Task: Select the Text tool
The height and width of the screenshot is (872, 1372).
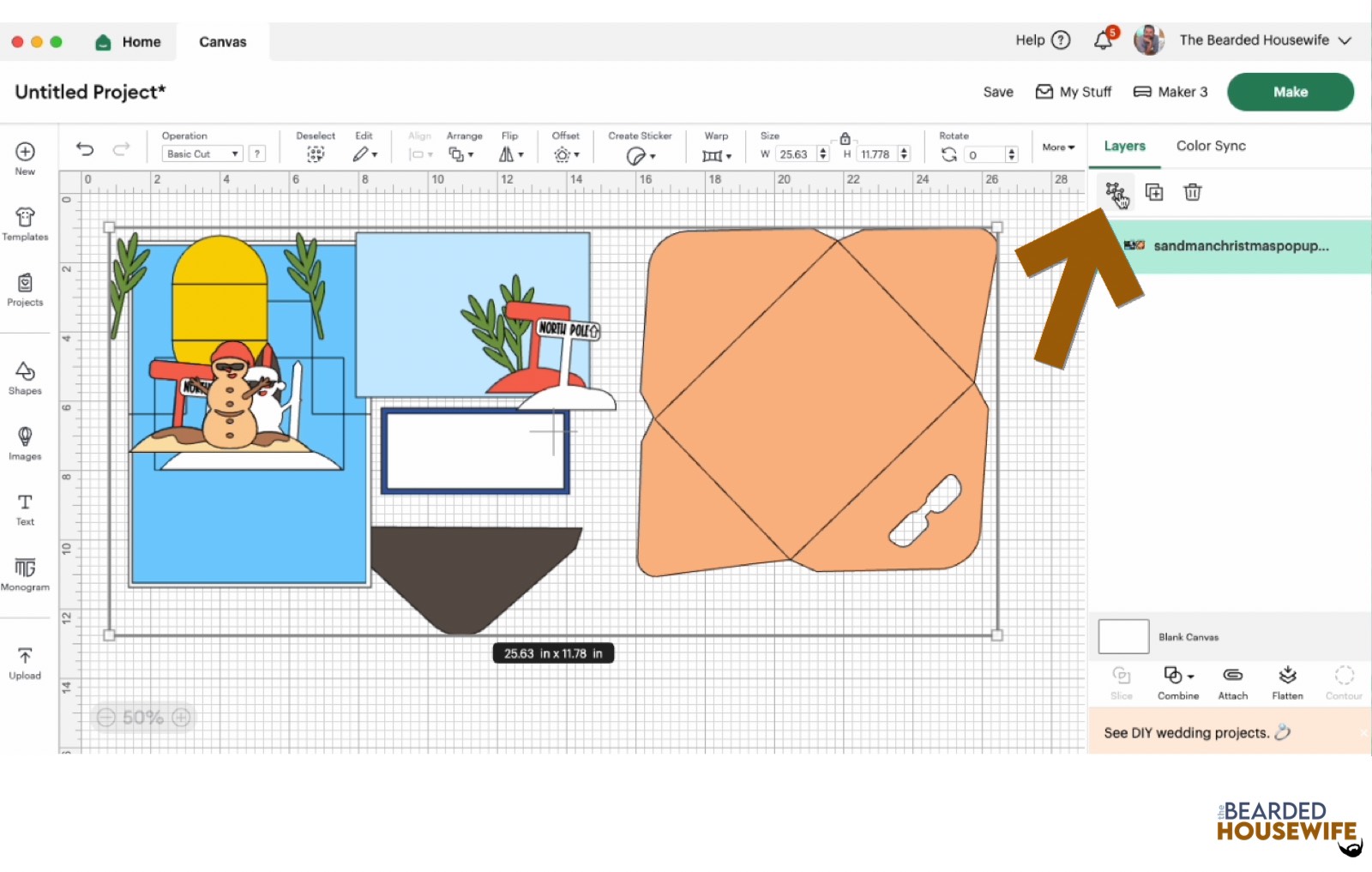Action: pyautogui.click(x=25, y=509)
